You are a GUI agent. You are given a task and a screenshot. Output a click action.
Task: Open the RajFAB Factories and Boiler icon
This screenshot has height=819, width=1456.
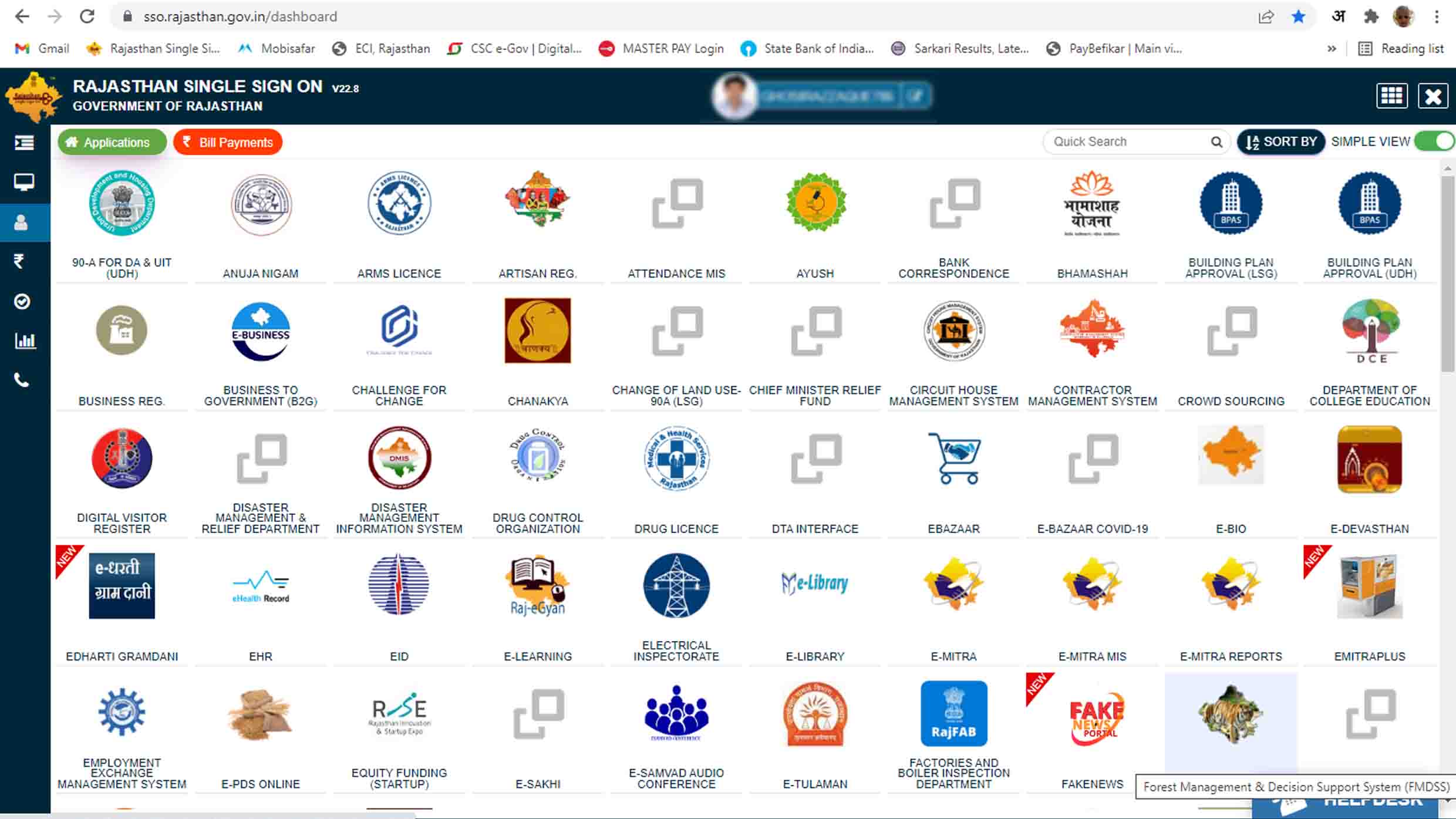click(x=954, y=713)
